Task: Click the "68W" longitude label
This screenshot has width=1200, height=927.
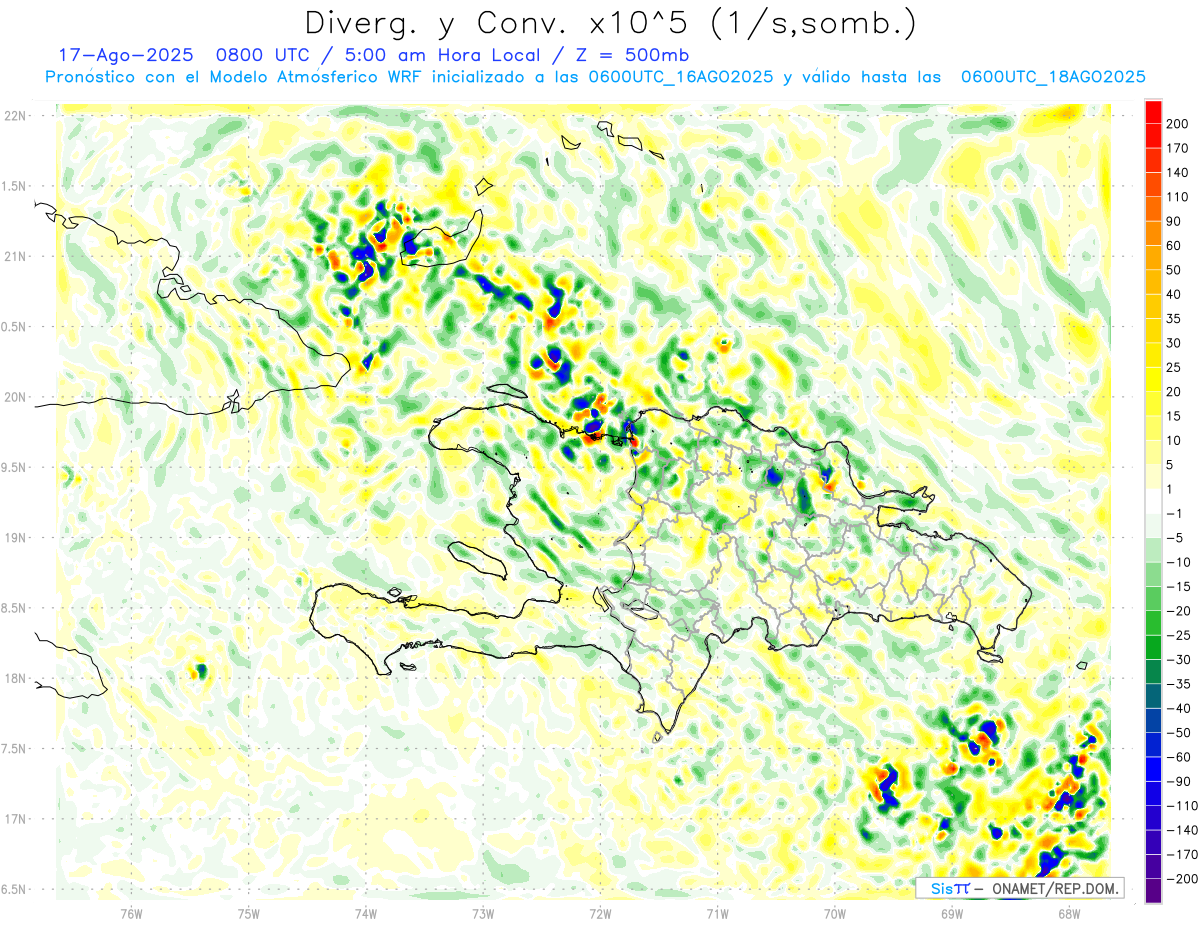Action: click(1069, 912)
